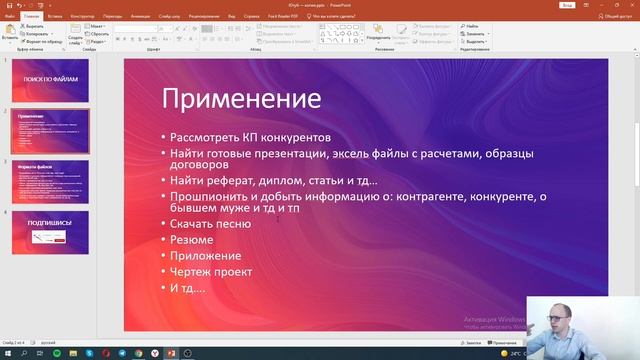This screenshot has width=640, height=360.
Task: Copy selection with Копировать
Action: pos(35,34)
